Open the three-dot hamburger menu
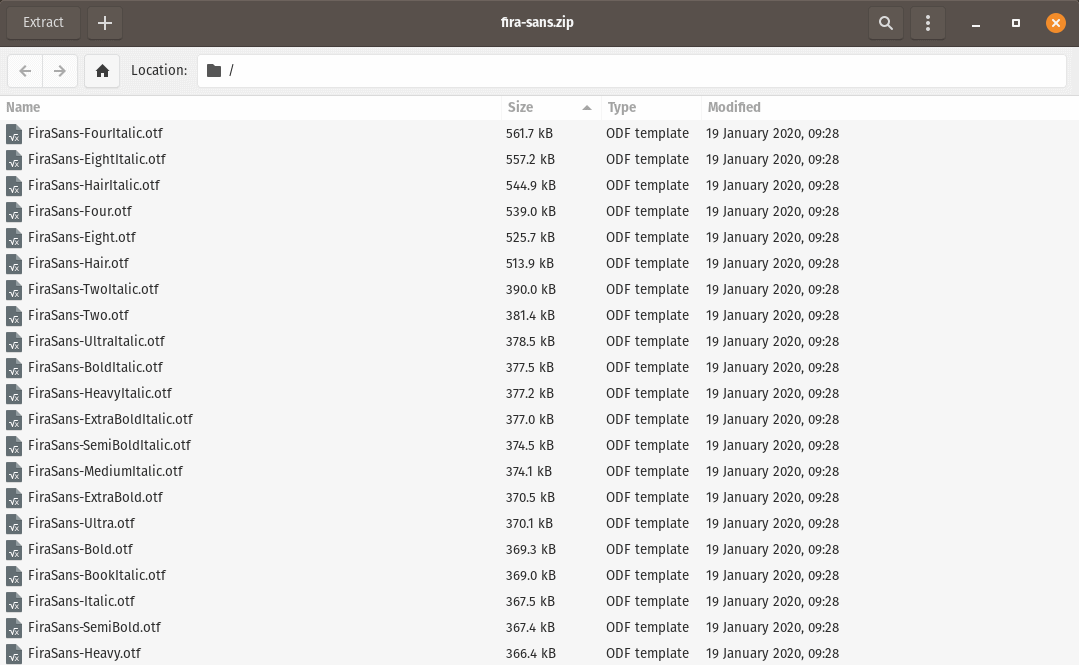The width and height of the screenshot is (1079, 665). pyautogui.click(x=929, y=23)
